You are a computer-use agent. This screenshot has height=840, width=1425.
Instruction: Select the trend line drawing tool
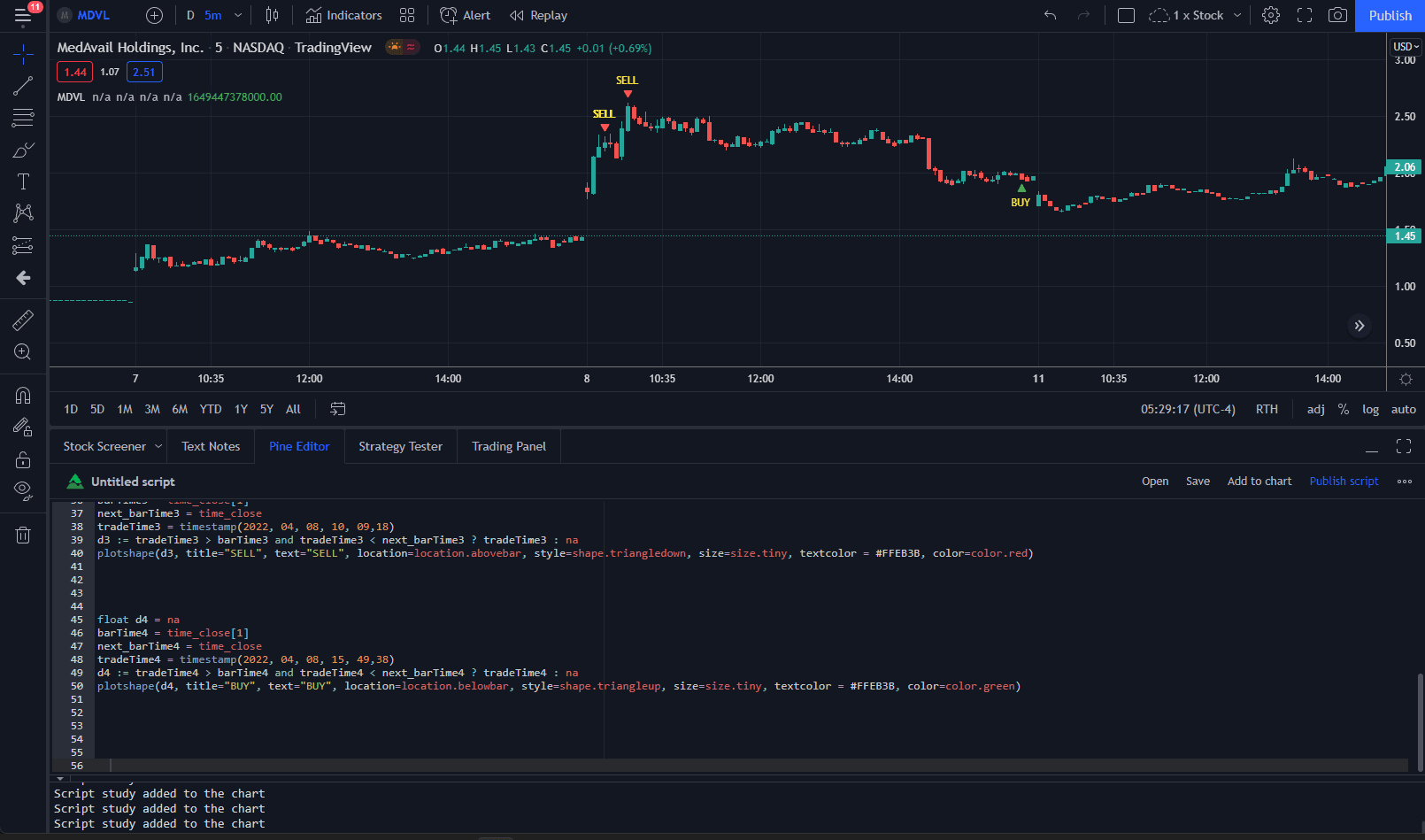23,86
